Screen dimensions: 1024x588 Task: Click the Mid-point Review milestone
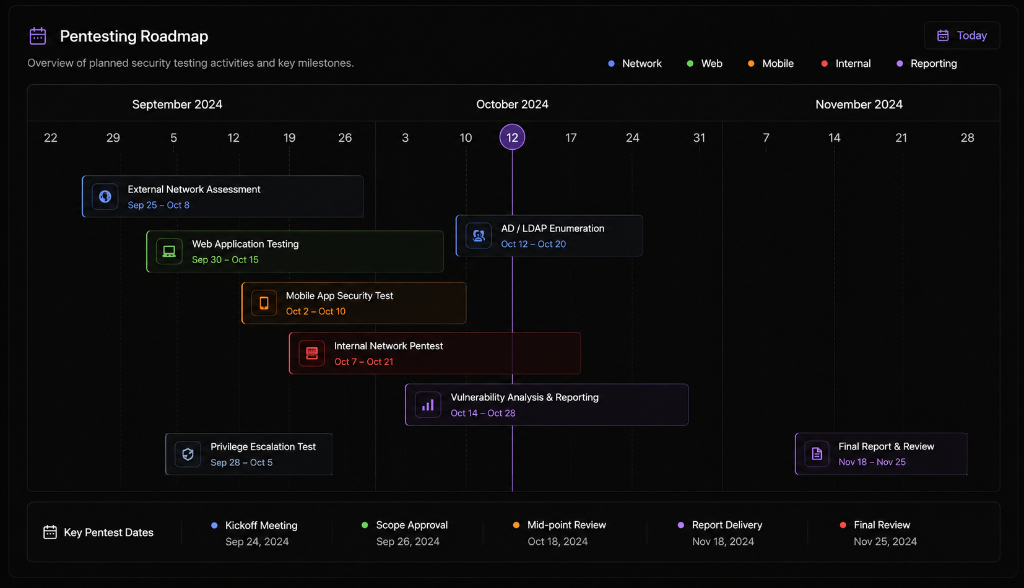(560, 533)
